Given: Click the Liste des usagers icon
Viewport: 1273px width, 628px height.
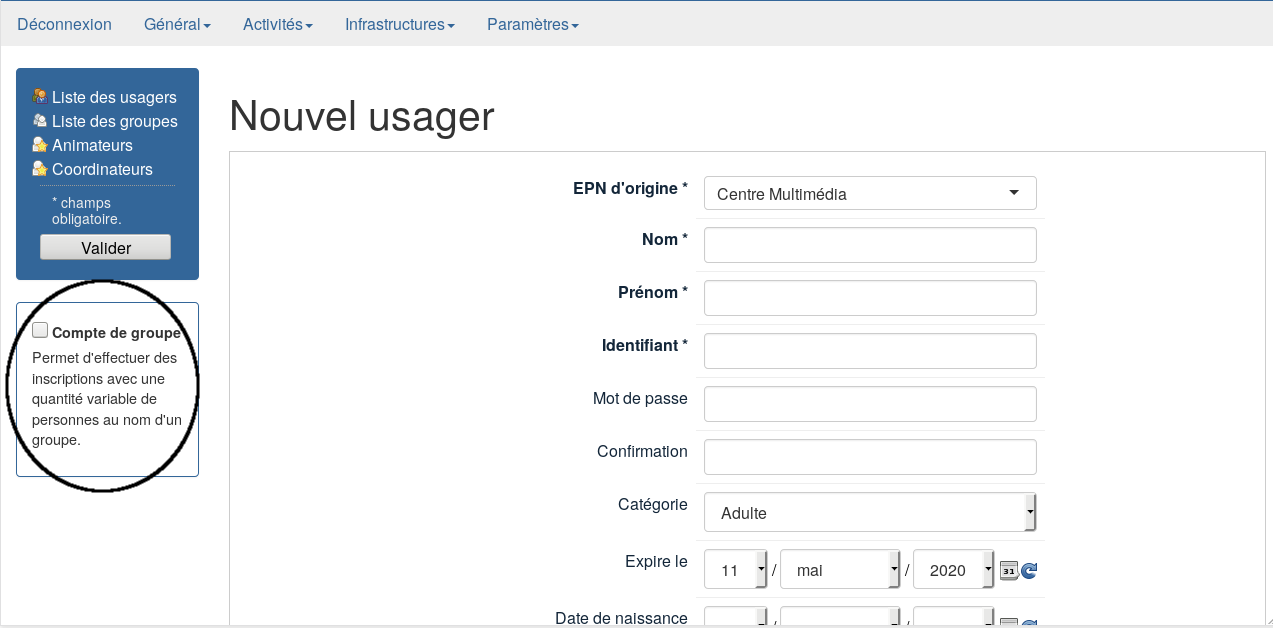Looking at the screenshot, I should coord(40,97).
